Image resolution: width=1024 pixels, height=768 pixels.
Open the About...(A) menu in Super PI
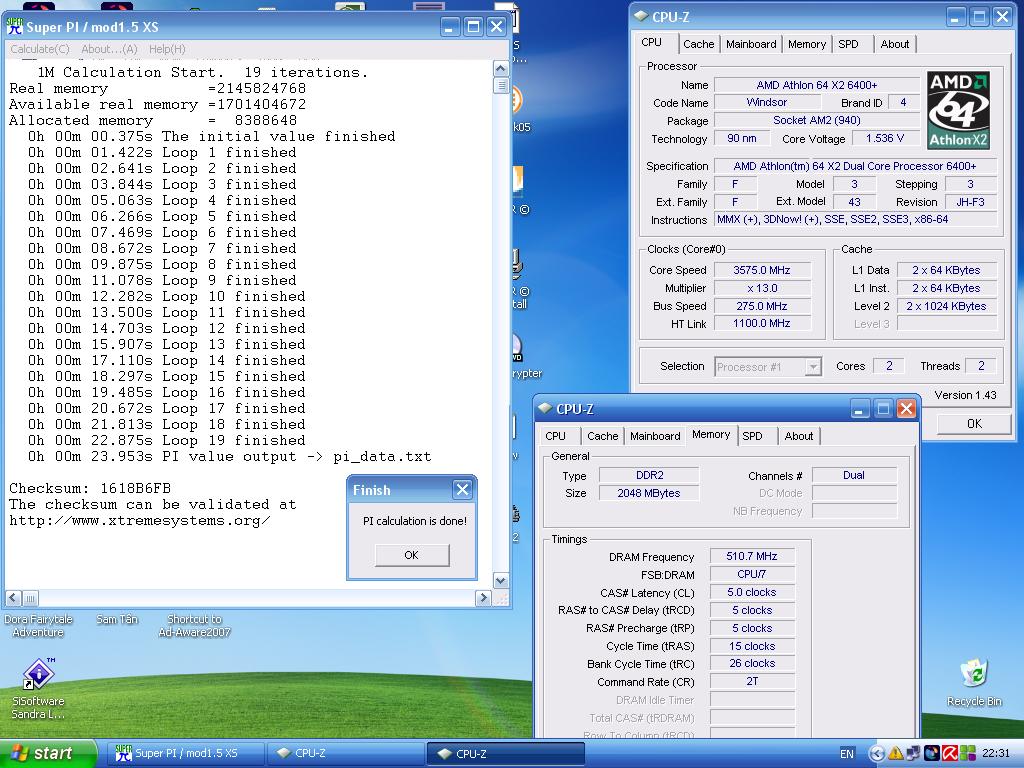point(109,49)
